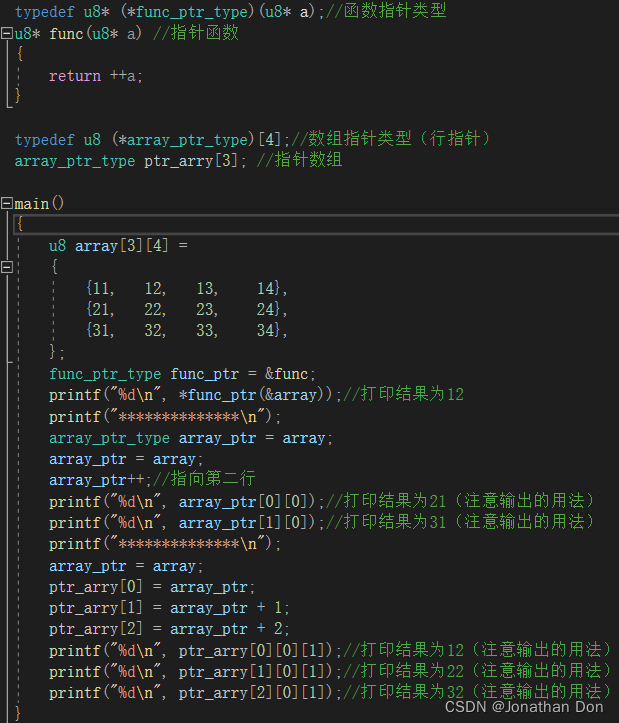
Task: Collapse the main() function fold marker
Action: [7, 203]
